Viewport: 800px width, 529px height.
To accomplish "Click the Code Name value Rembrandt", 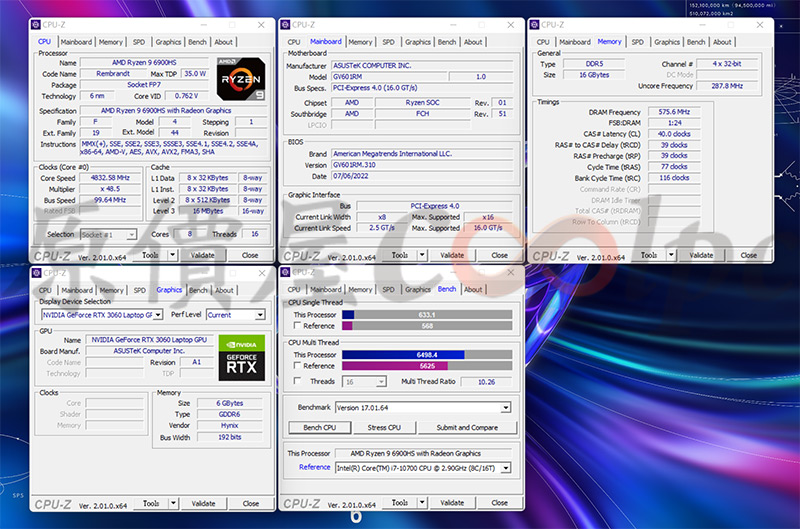I will pos(113,74).
